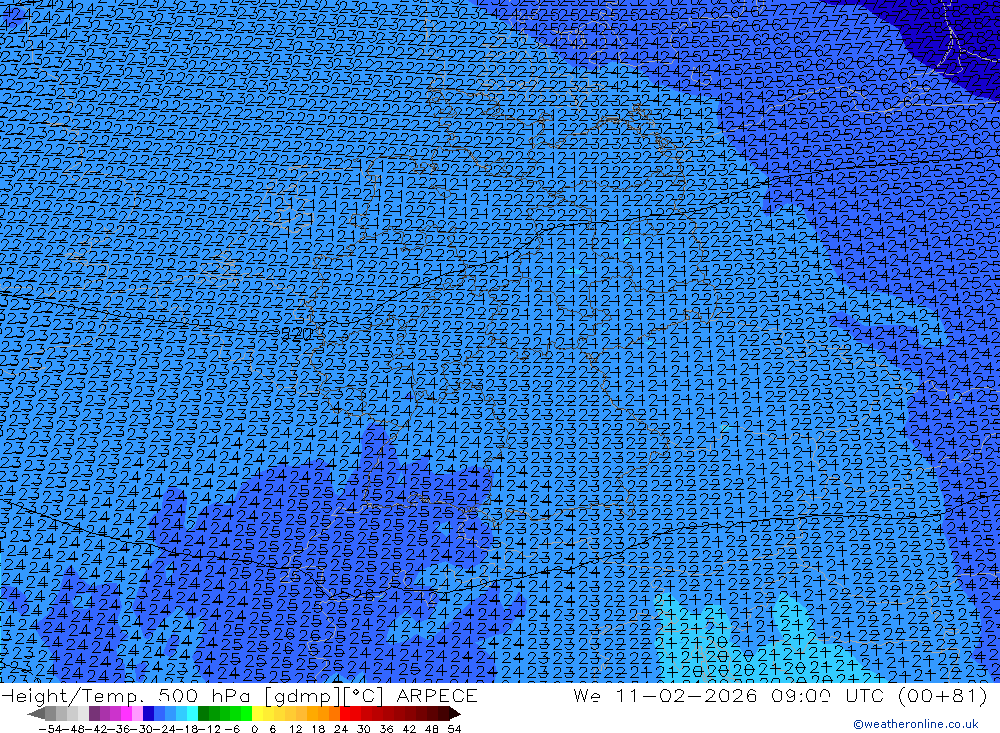Click the dark right arrow of the color scale
1000x733 pixels.
click(x=455, y=714)
